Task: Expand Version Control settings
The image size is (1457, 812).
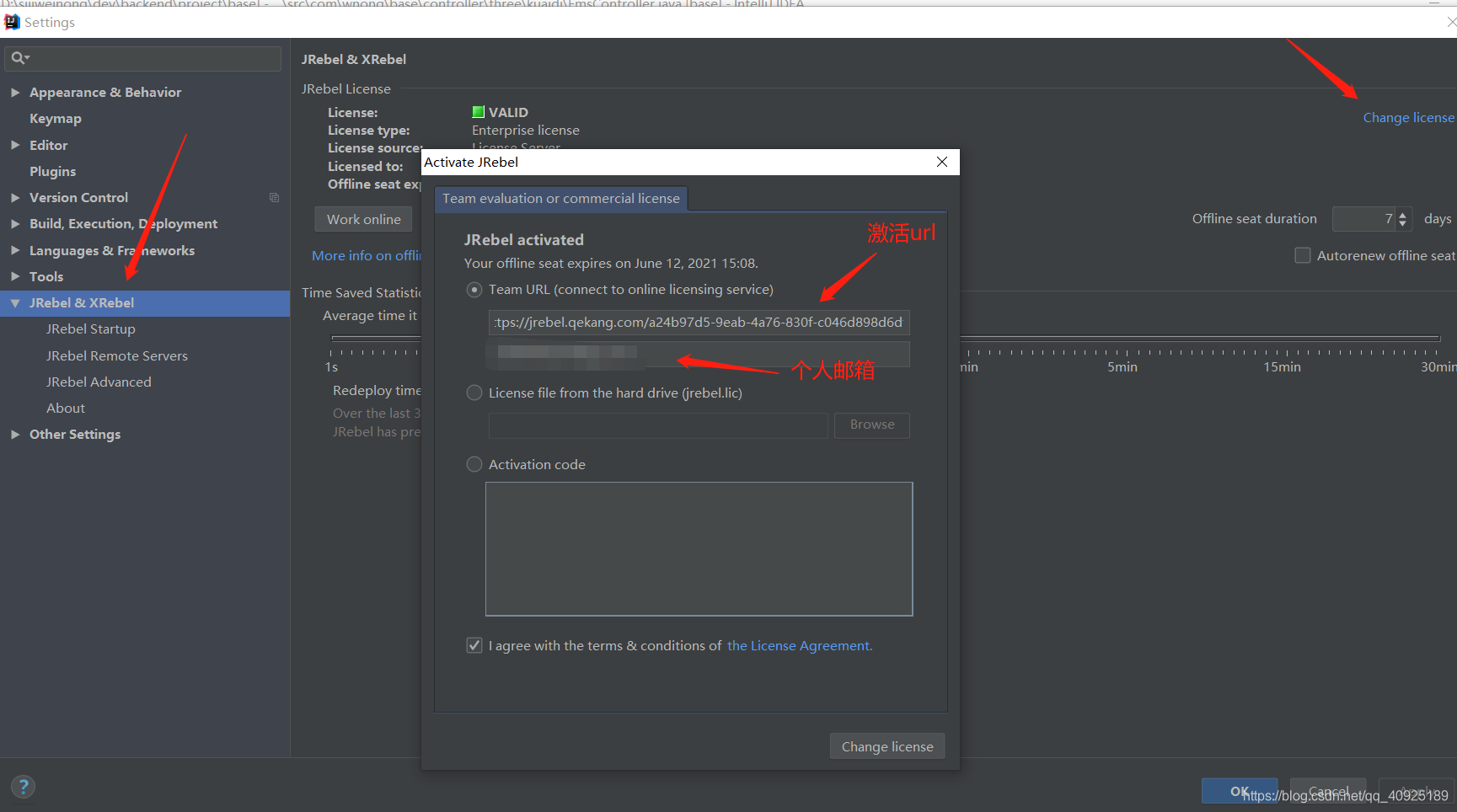Action: click(15, 197)
